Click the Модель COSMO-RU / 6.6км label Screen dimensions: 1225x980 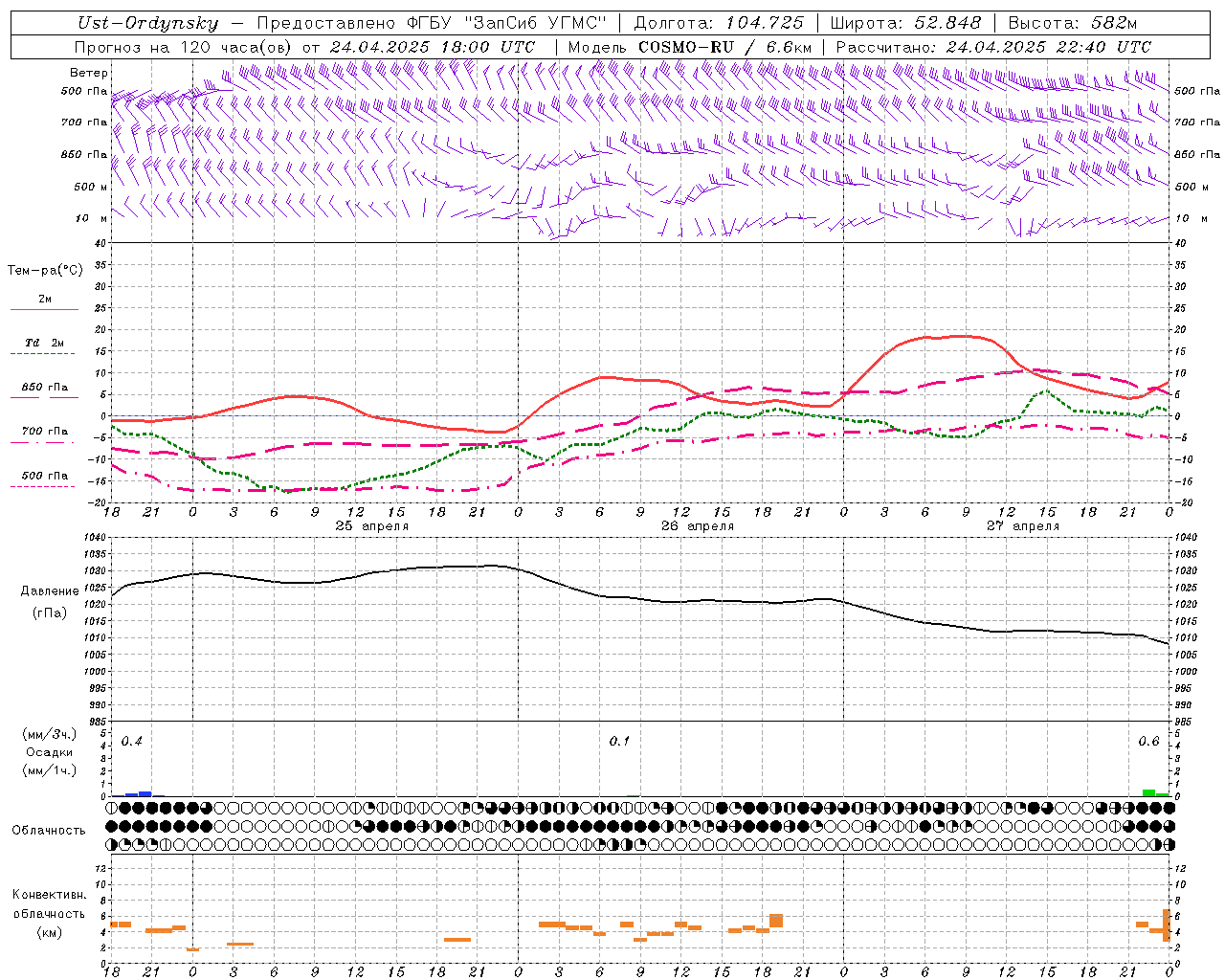click(x=690, y=47)
